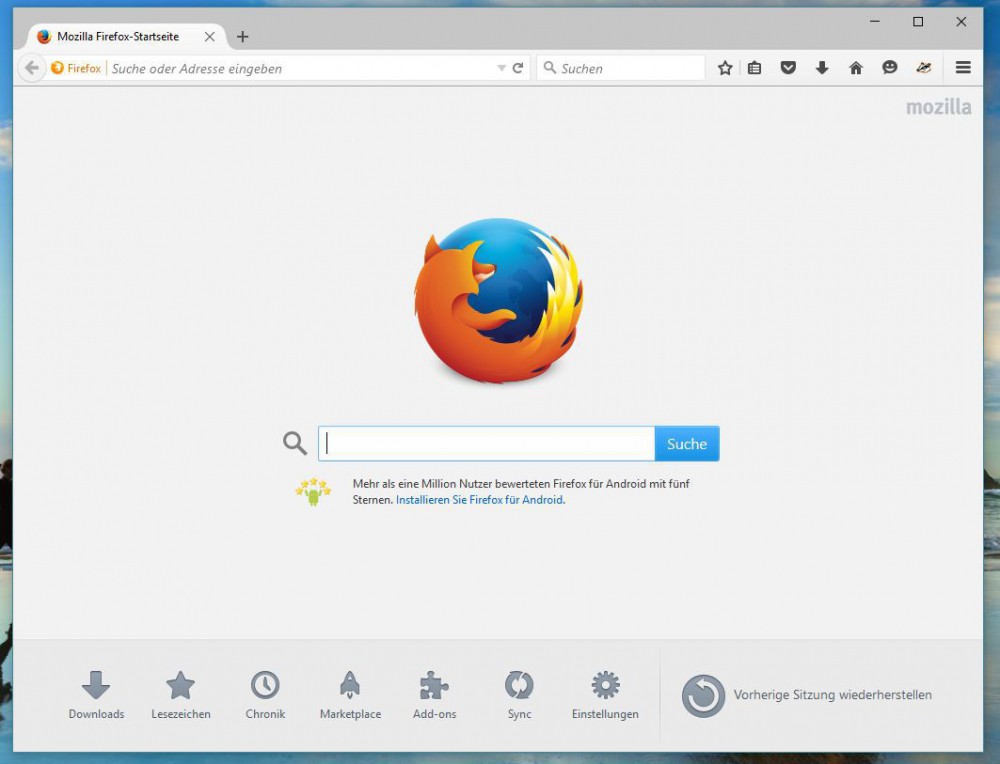Click the Pocket icon in toolbar

pyautogui.click(x=788, y=68)
